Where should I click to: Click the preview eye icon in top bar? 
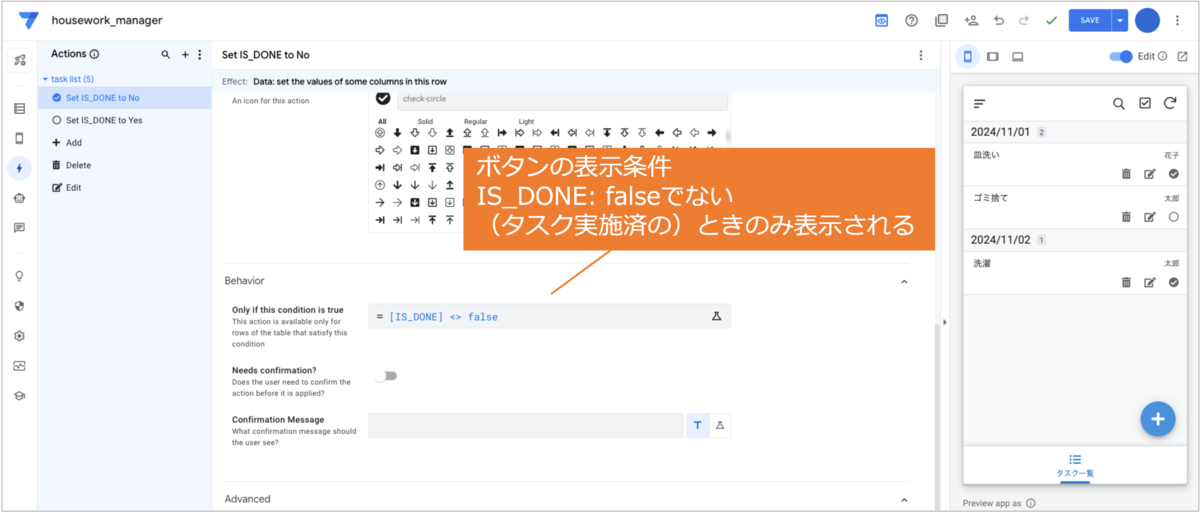pyautogui.click(x=882, y=20)
